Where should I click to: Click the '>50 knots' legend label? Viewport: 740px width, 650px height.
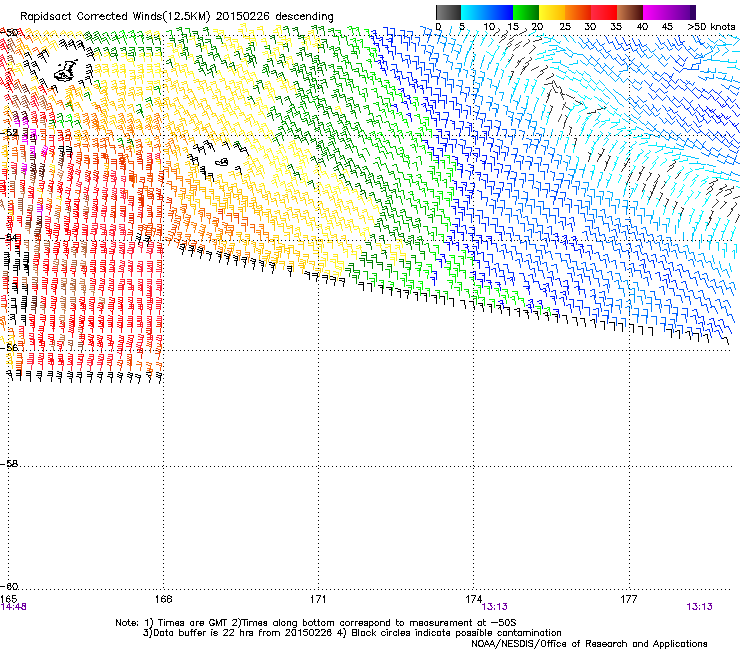(711, 27)
